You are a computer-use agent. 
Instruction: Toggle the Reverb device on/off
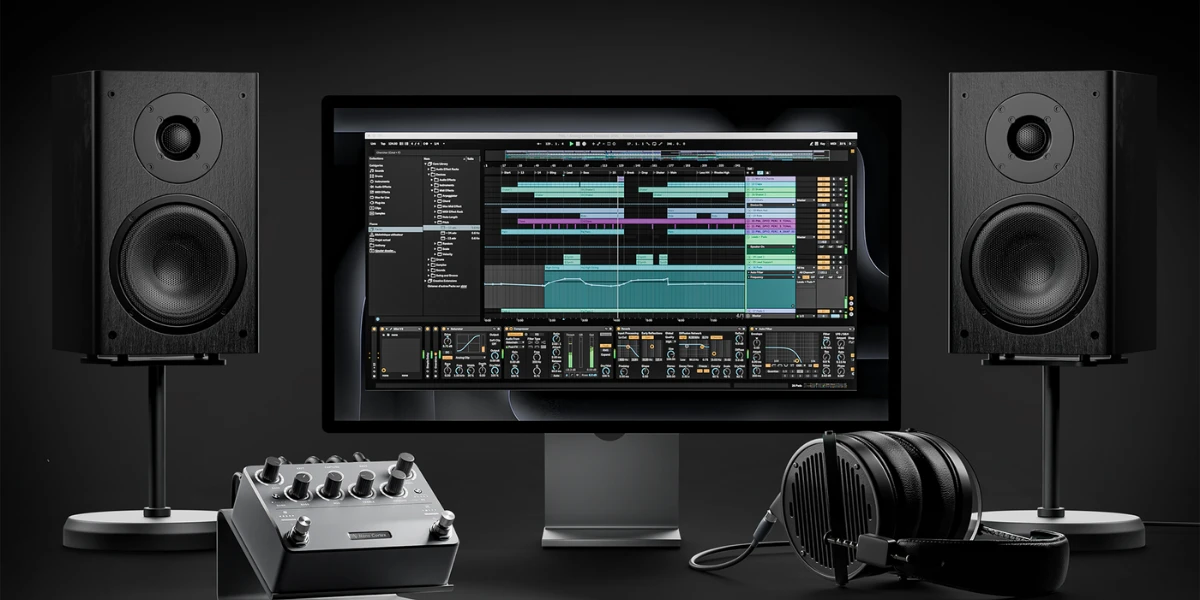pyautogui.click(x=618, y=329)
